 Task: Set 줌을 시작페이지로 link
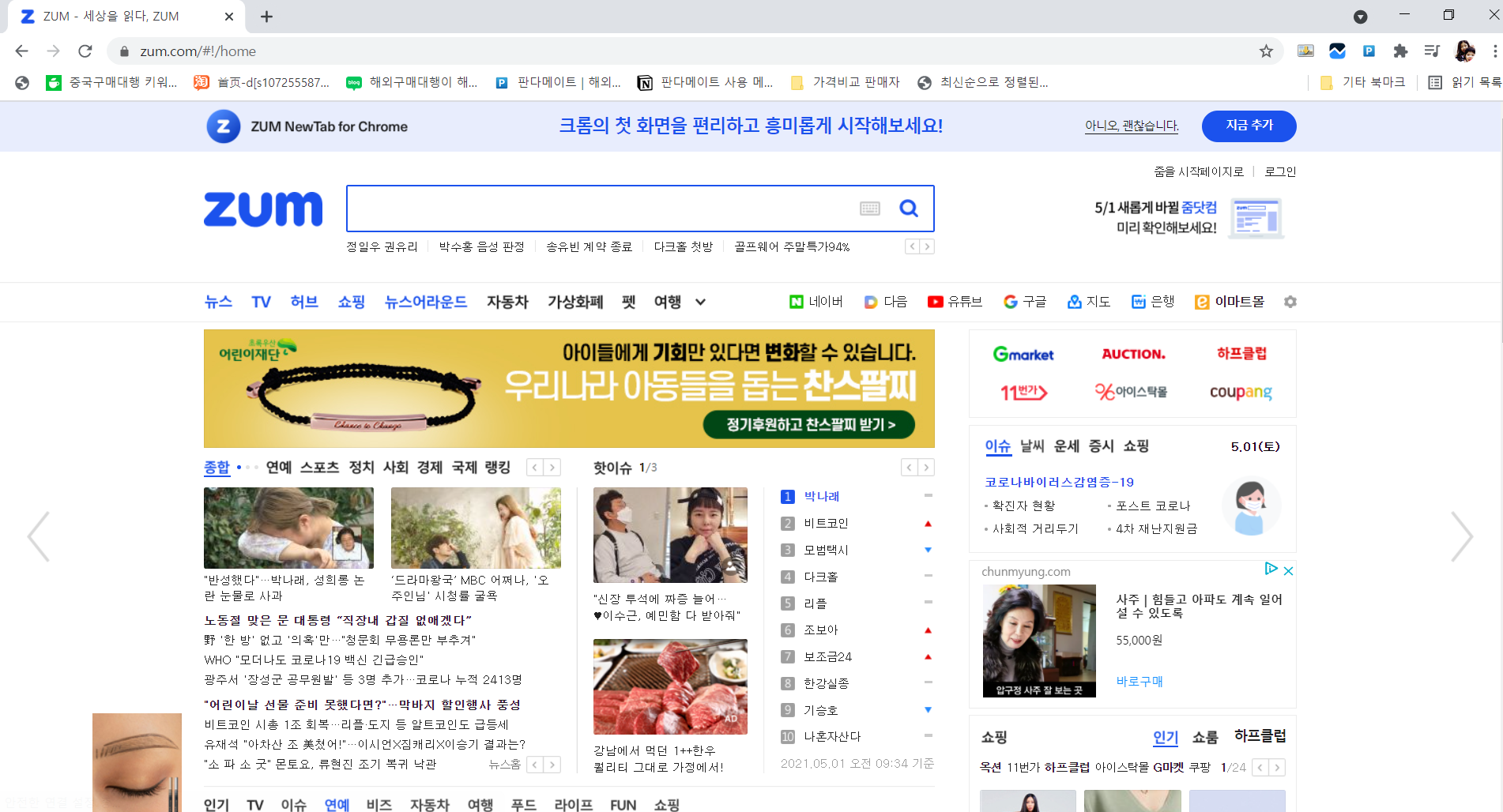[x=1198, y=171]
